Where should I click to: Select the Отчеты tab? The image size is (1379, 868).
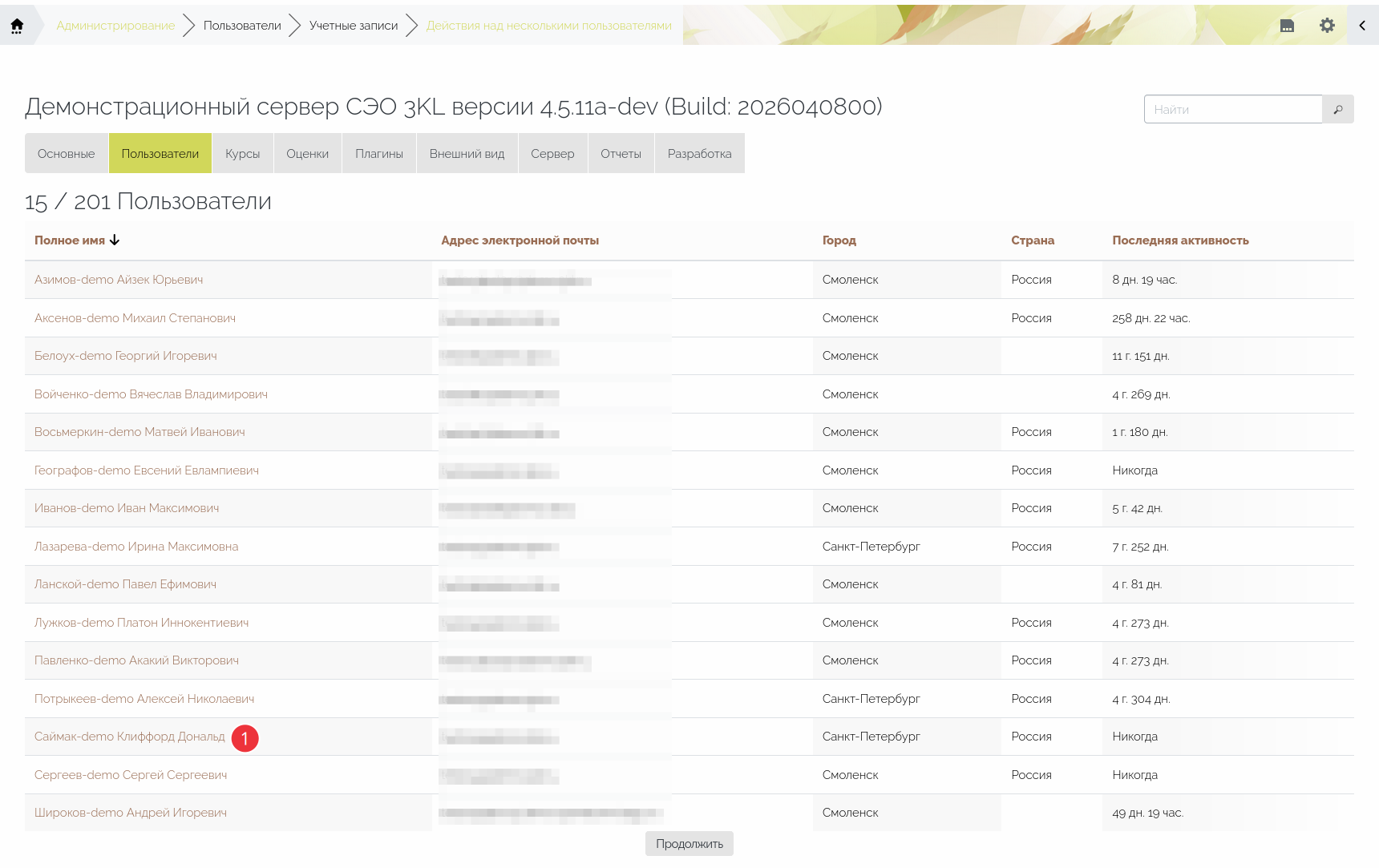click(x=621, y=154)
